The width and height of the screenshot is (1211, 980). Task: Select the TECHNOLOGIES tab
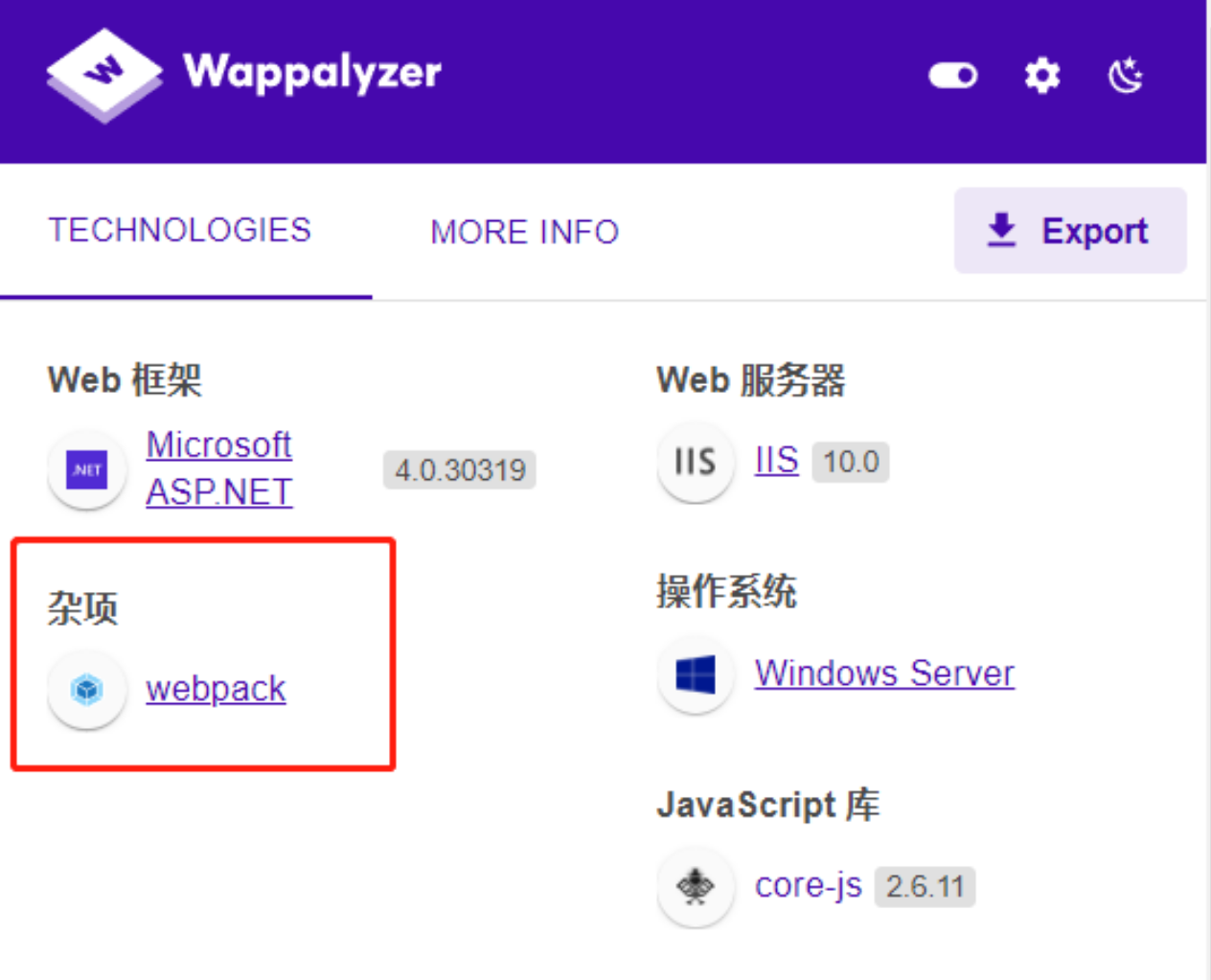(180, 229)
